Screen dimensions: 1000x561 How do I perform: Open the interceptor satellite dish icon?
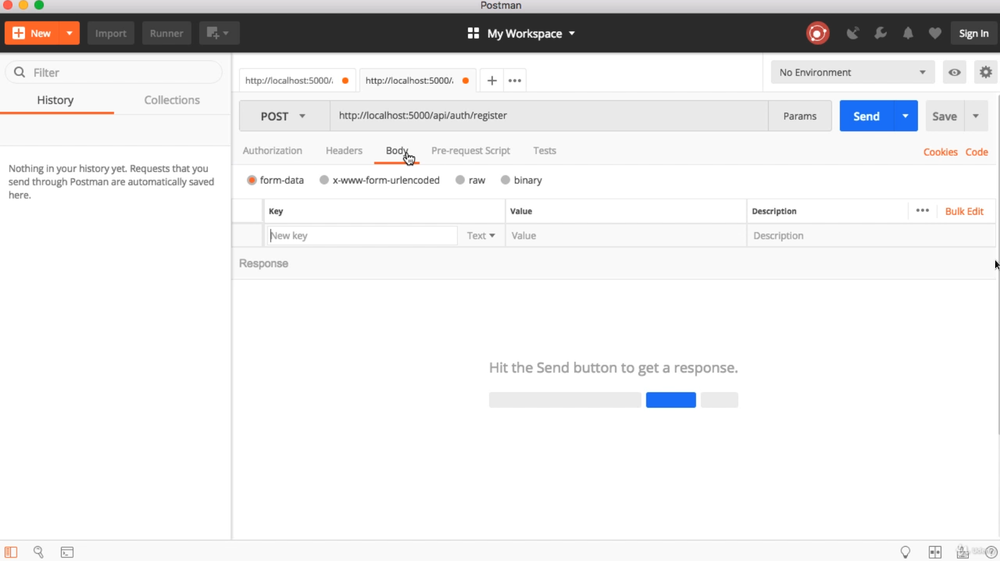852,33
